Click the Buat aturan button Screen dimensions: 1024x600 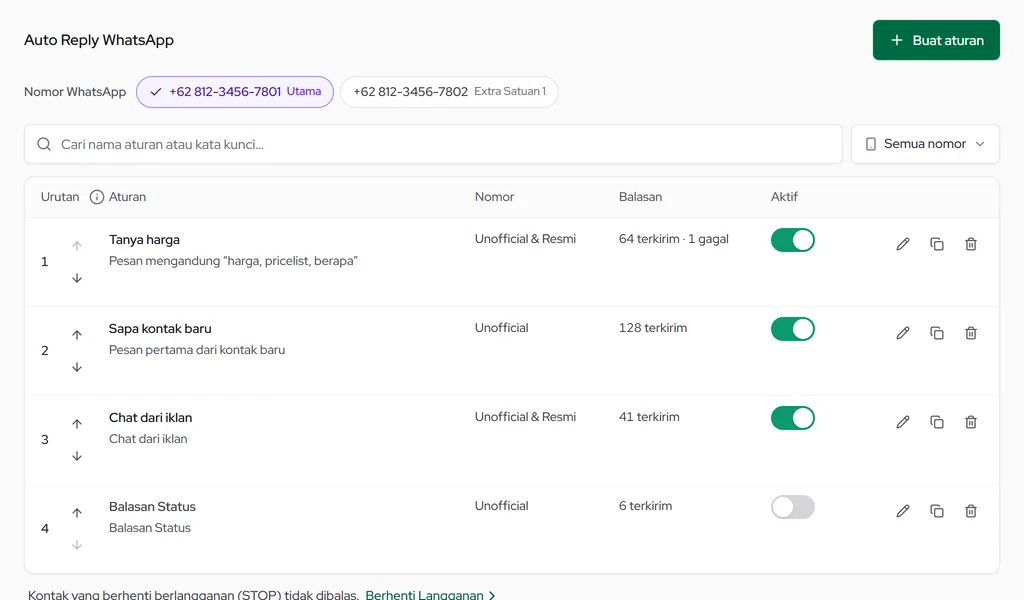pyautogui.click(x=936, y=40)
